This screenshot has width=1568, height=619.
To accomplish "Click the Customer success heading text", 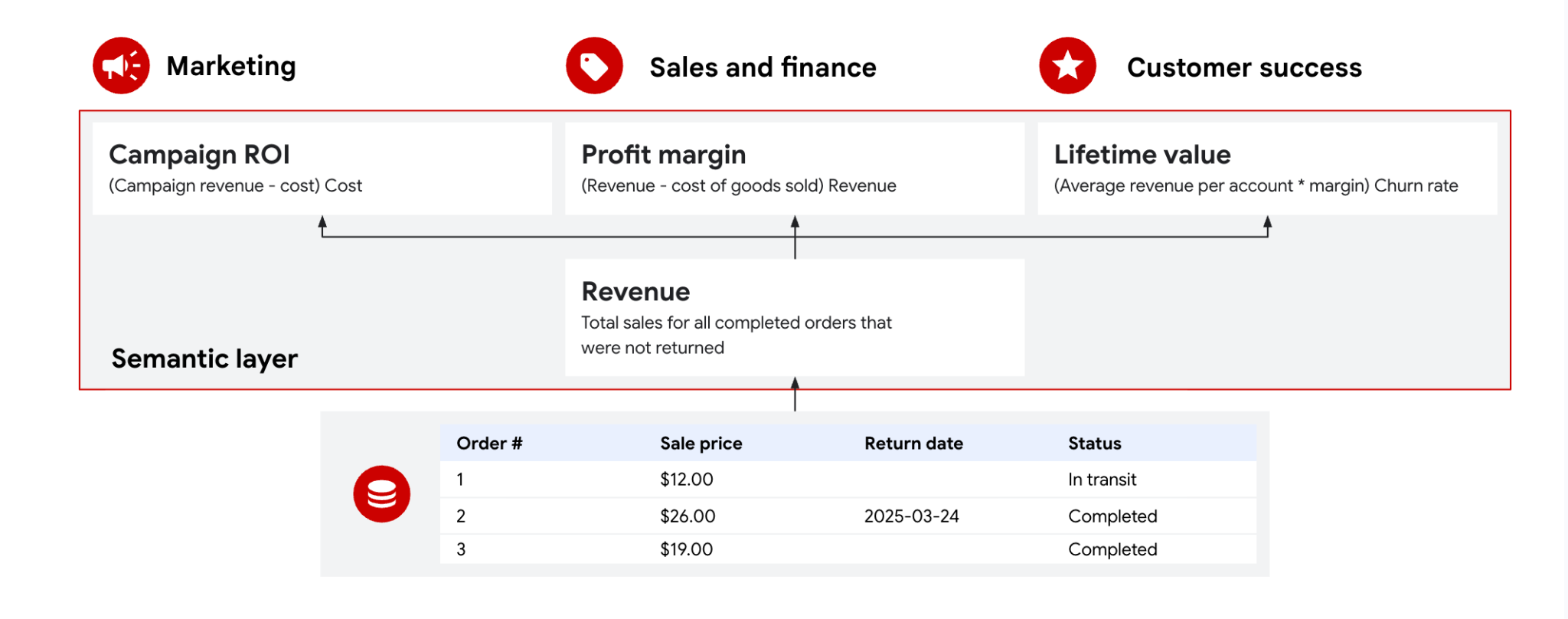I will point(1244,67).
